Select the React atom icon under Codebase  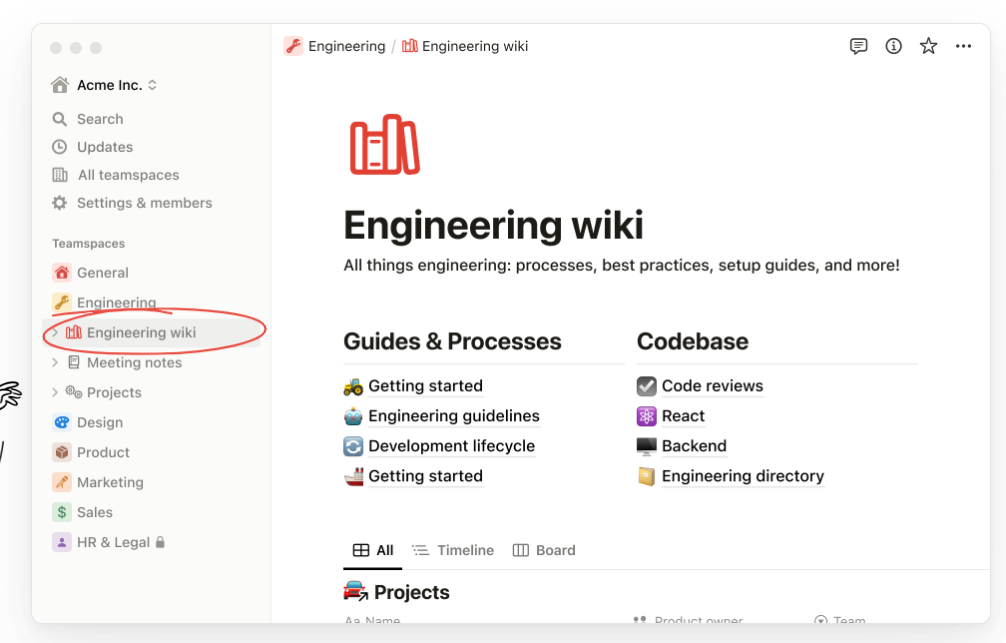pyautogui.click(x=646, y=416)
